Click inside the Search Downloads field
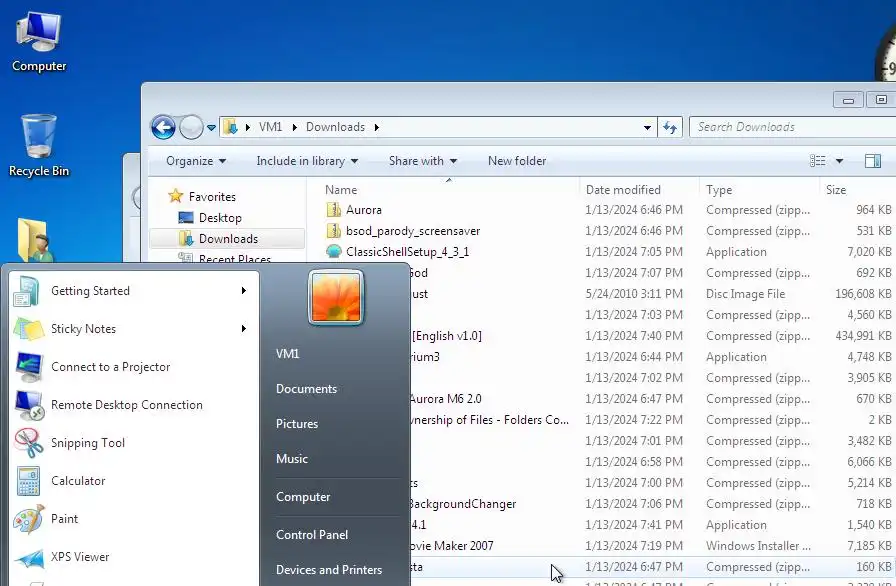The width and height of the screenshot is (896, 586). [x=792, y=127]
